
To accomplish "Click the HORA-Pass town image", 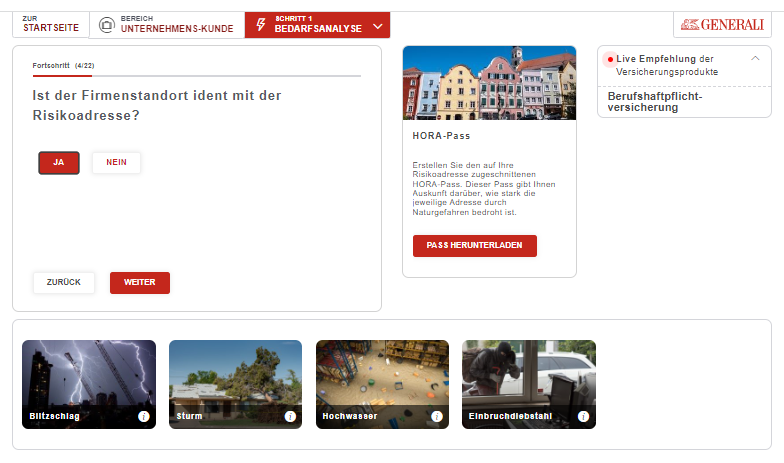I will pos(489,83).
